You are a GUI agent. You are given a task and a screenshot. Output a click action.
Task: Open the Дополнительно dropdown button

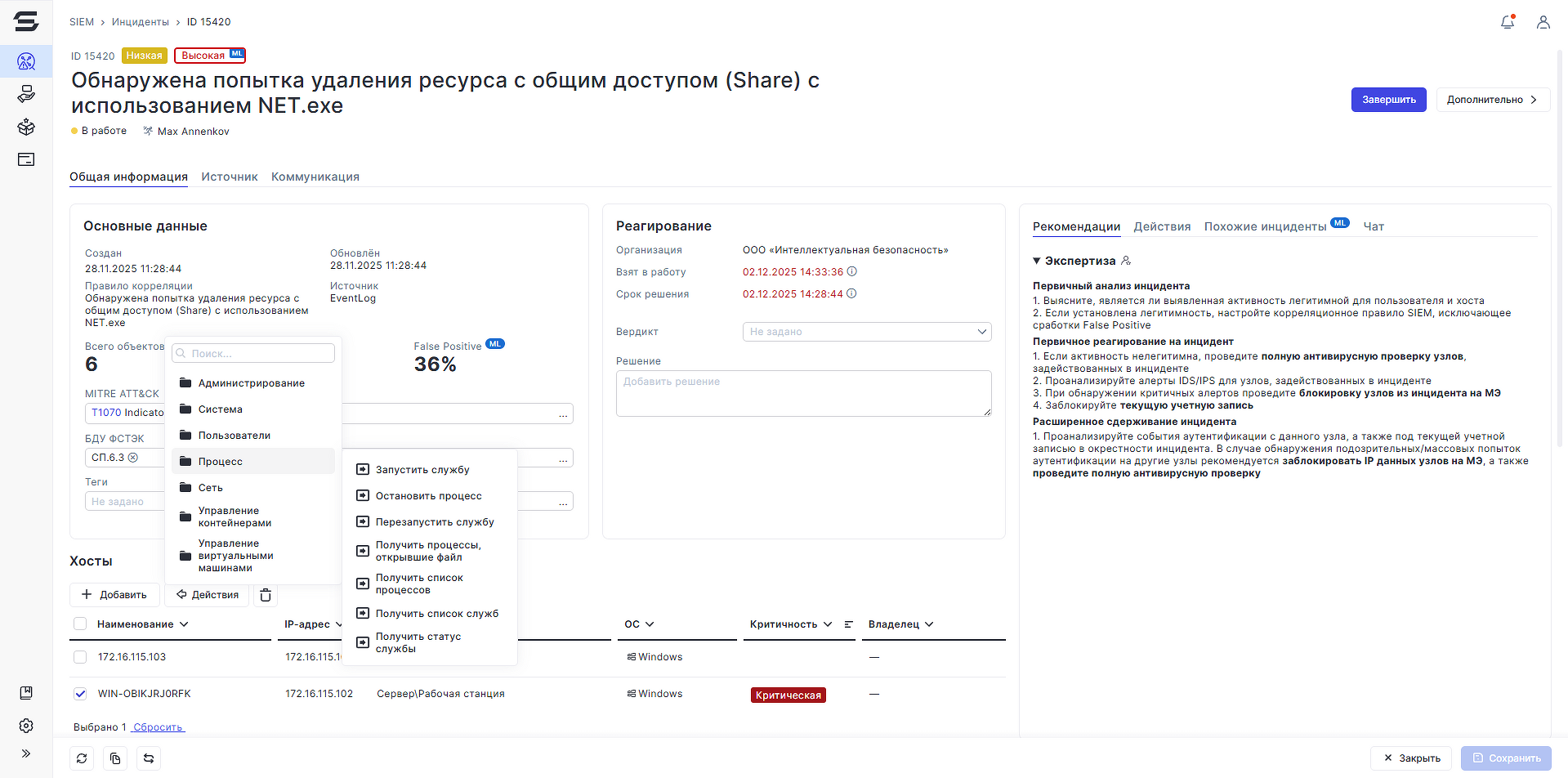(1492, 100)
